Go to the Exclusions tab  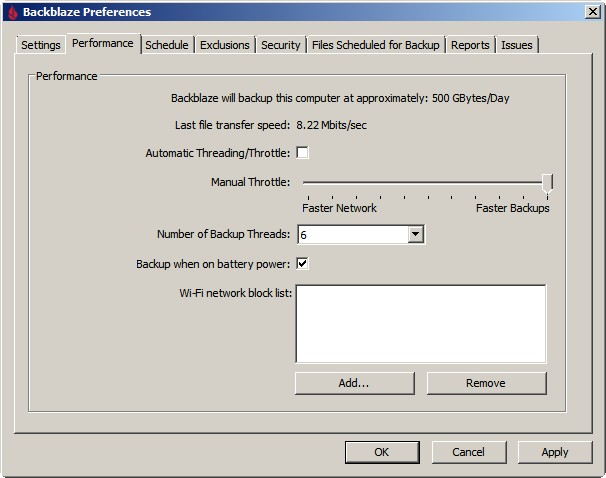(x=225, y=45)
